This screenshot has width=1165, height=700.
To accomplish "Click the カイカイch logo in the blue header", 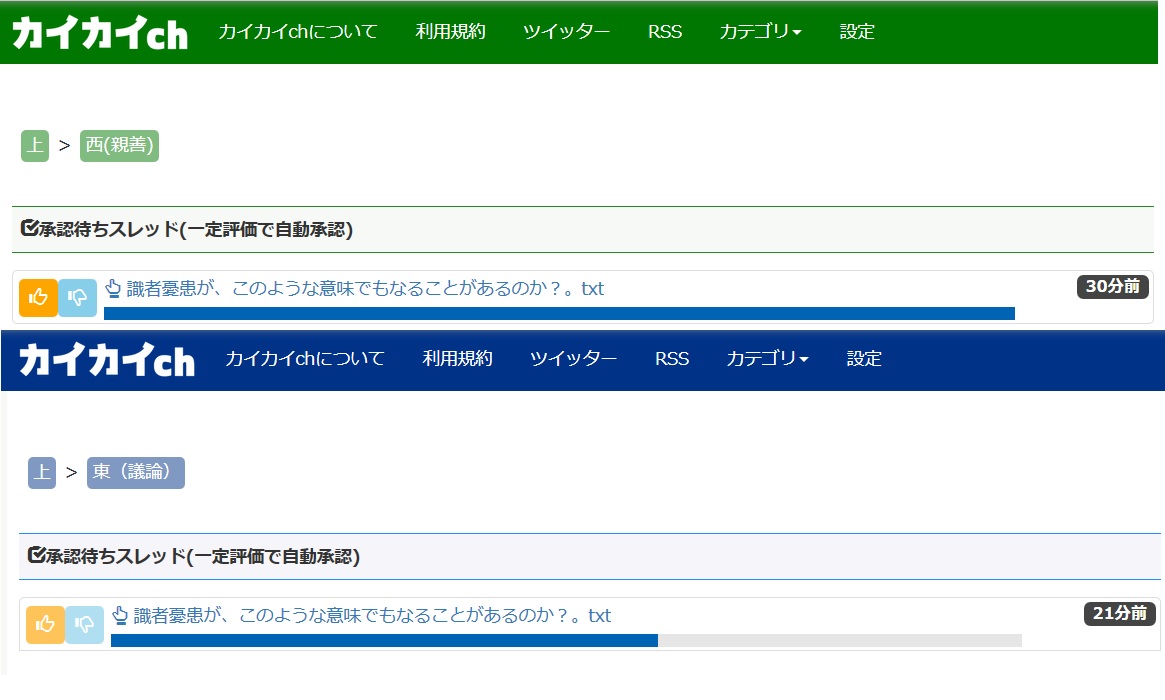I will 107,359.
